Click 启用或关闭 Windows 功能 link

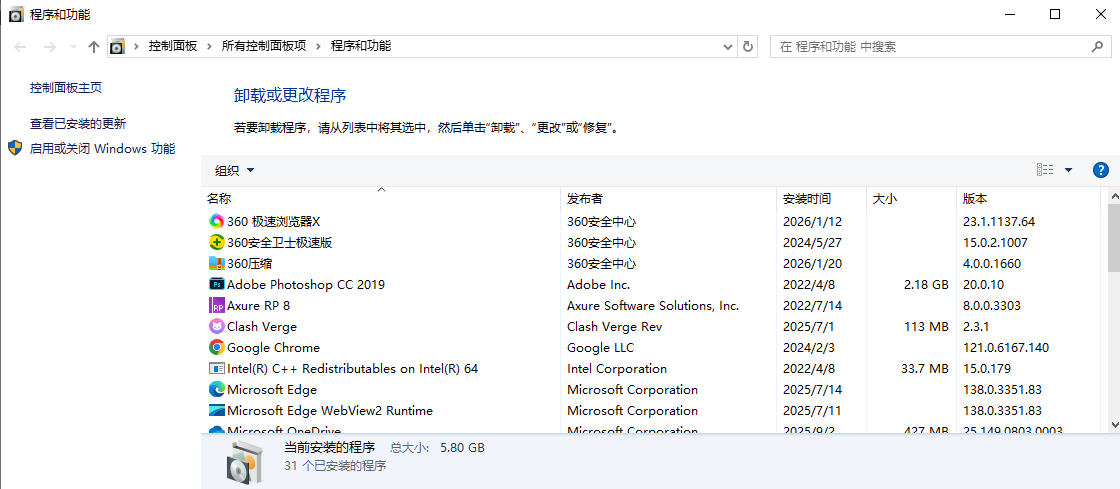tap(102, 149)
